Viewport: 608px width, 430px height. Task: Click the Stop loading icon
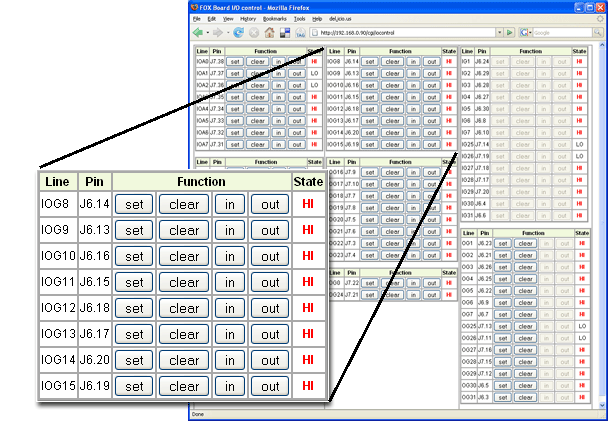(x=254, y=33)
